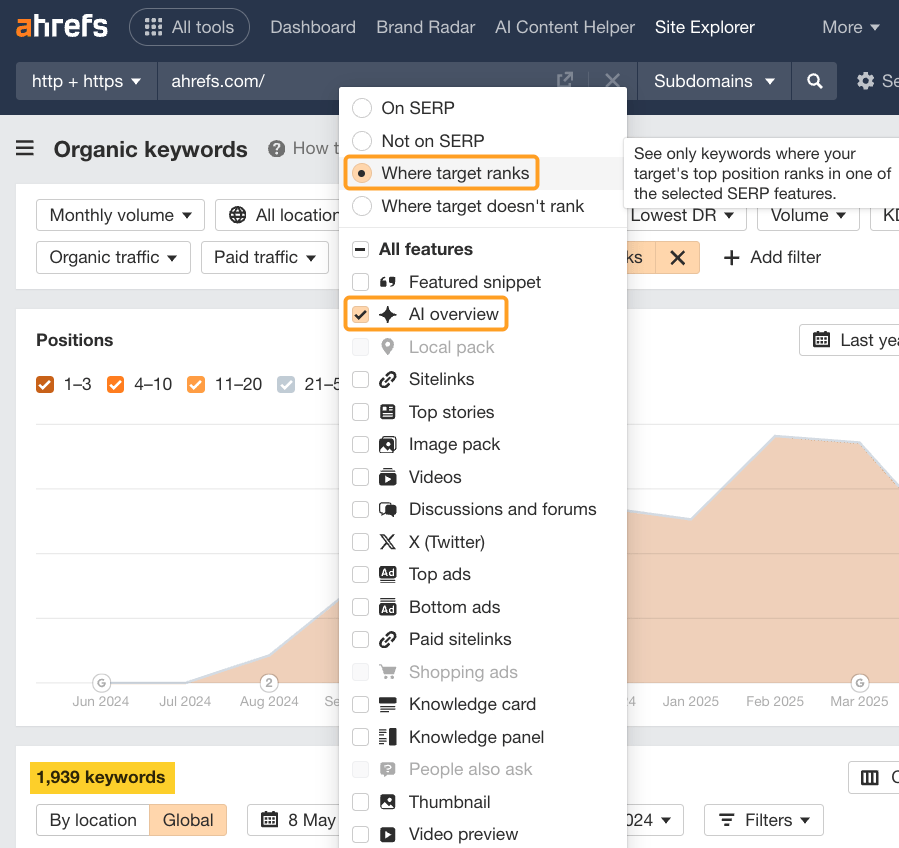Click the Add filter button
899x848 pixels.
(772, 258)
